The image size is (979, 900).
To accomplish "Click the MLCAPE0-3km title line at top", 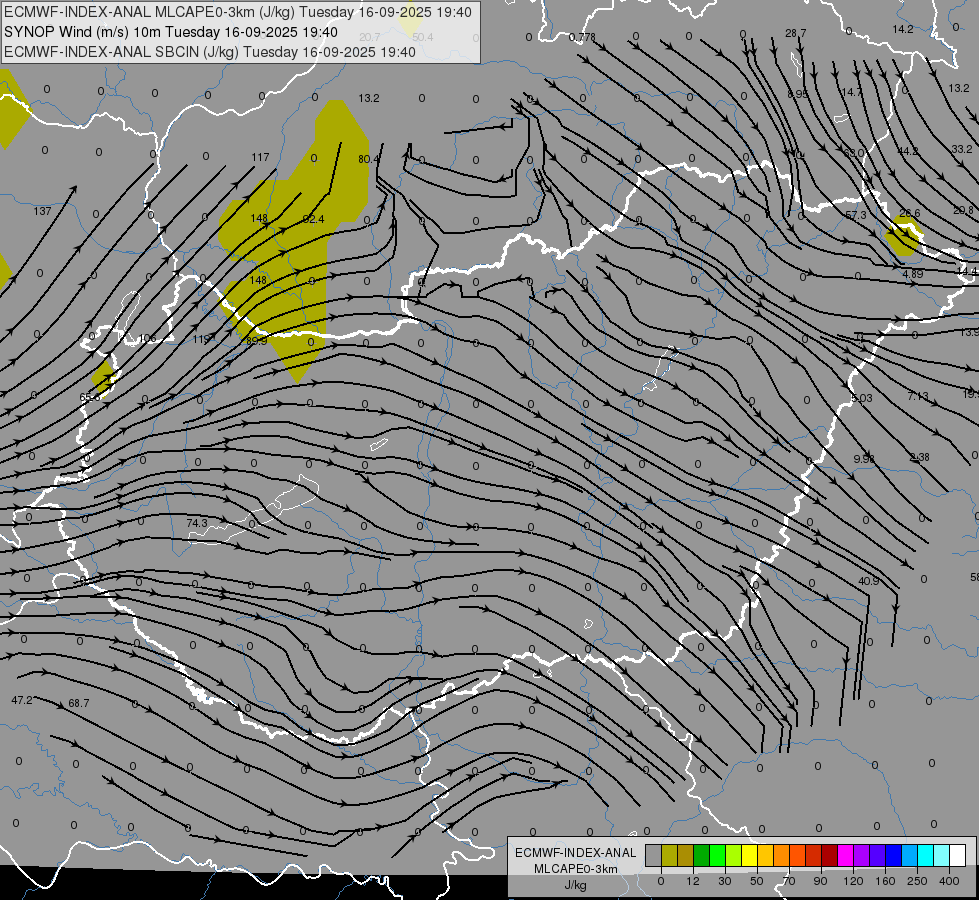I will 238,12.
